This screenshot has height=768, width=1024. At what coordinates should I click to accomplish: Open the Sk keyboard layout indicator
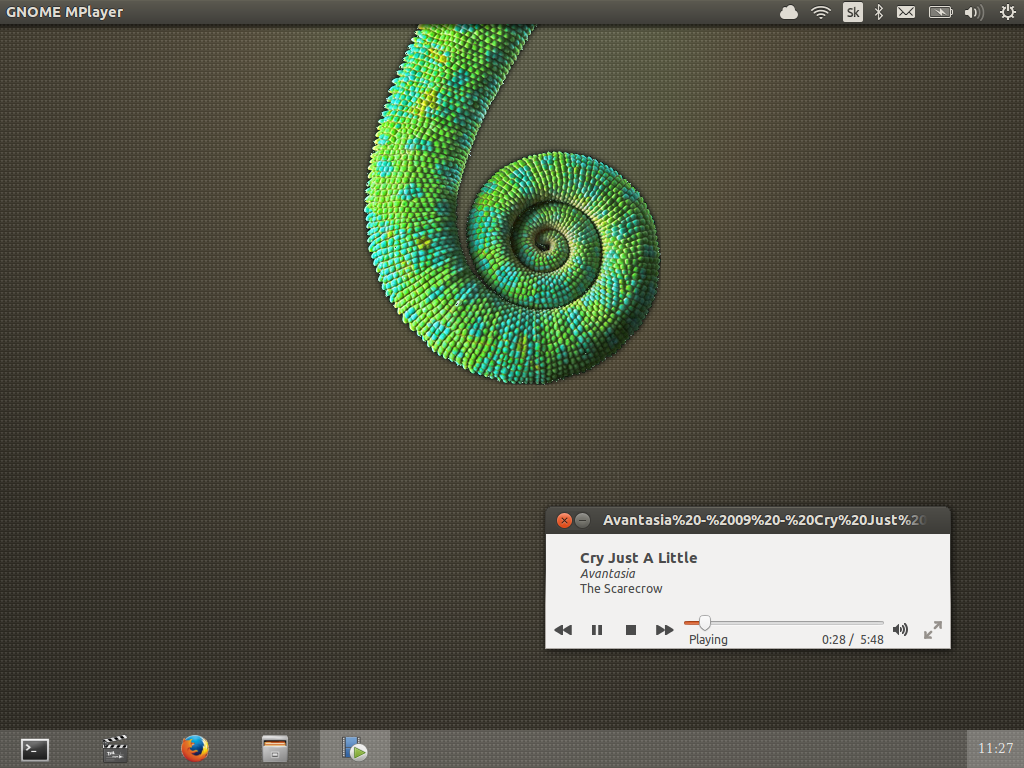[x=852, y=12]
